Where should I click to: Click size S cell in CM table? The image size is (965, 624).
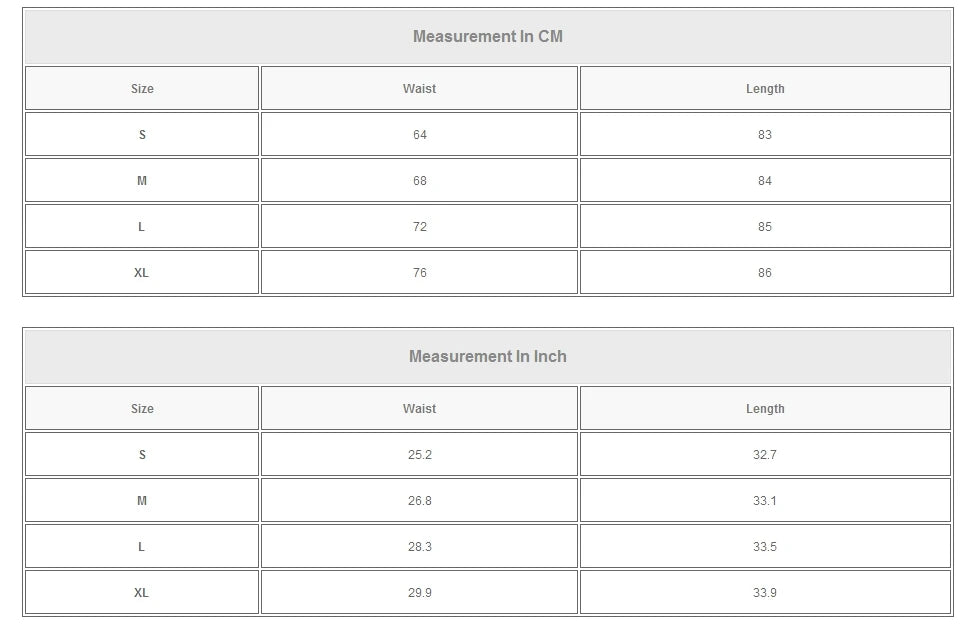[x=142, y=135]
